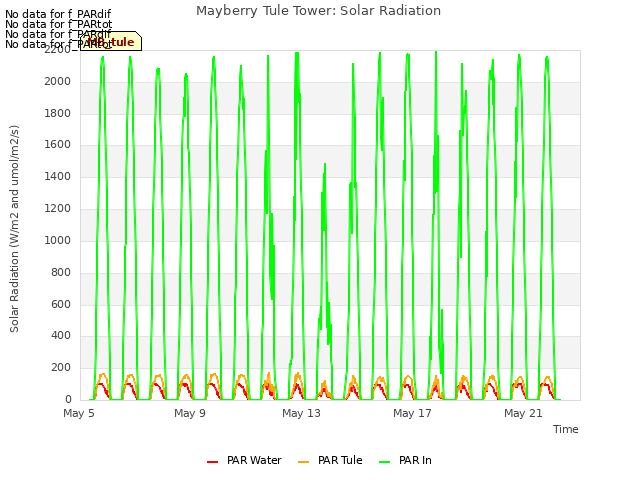Viewport: 640px width, 480px height.
Task: Click the PAR In legend label
Action: click(415, 460)
